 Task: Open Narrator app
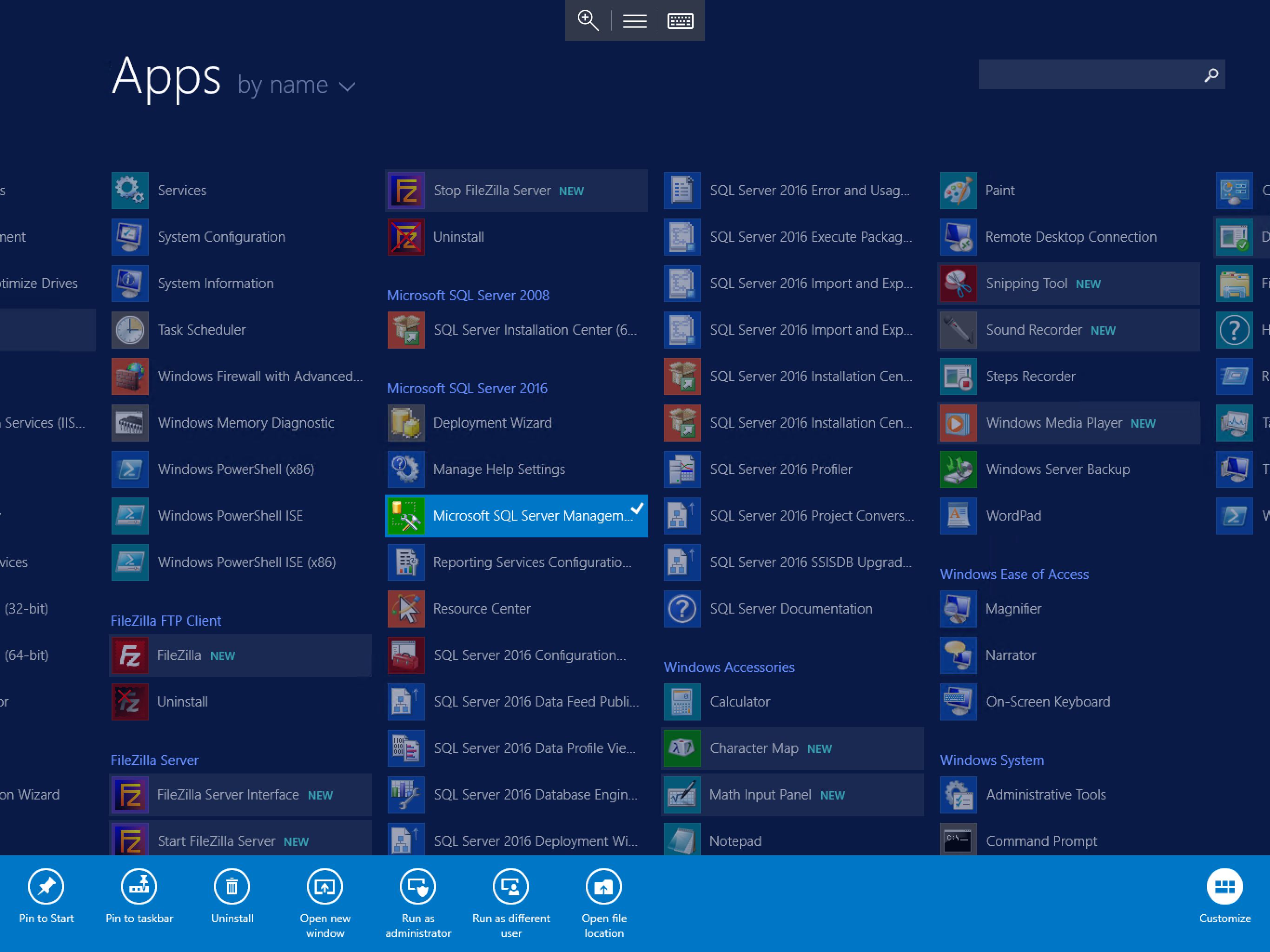[1068, 655]
